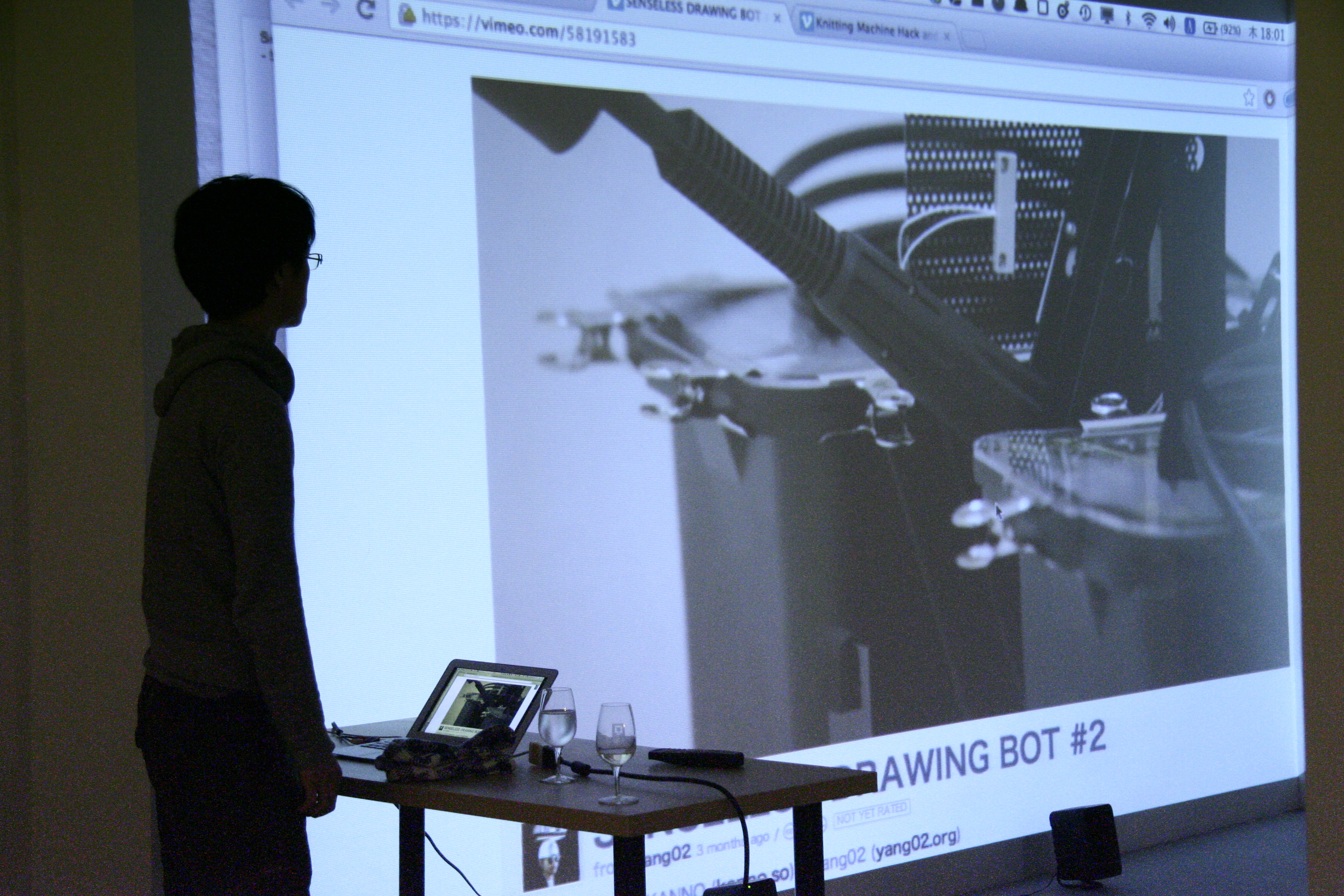Click the tablet-shaped menu bar icon

tap(1043, 8)
